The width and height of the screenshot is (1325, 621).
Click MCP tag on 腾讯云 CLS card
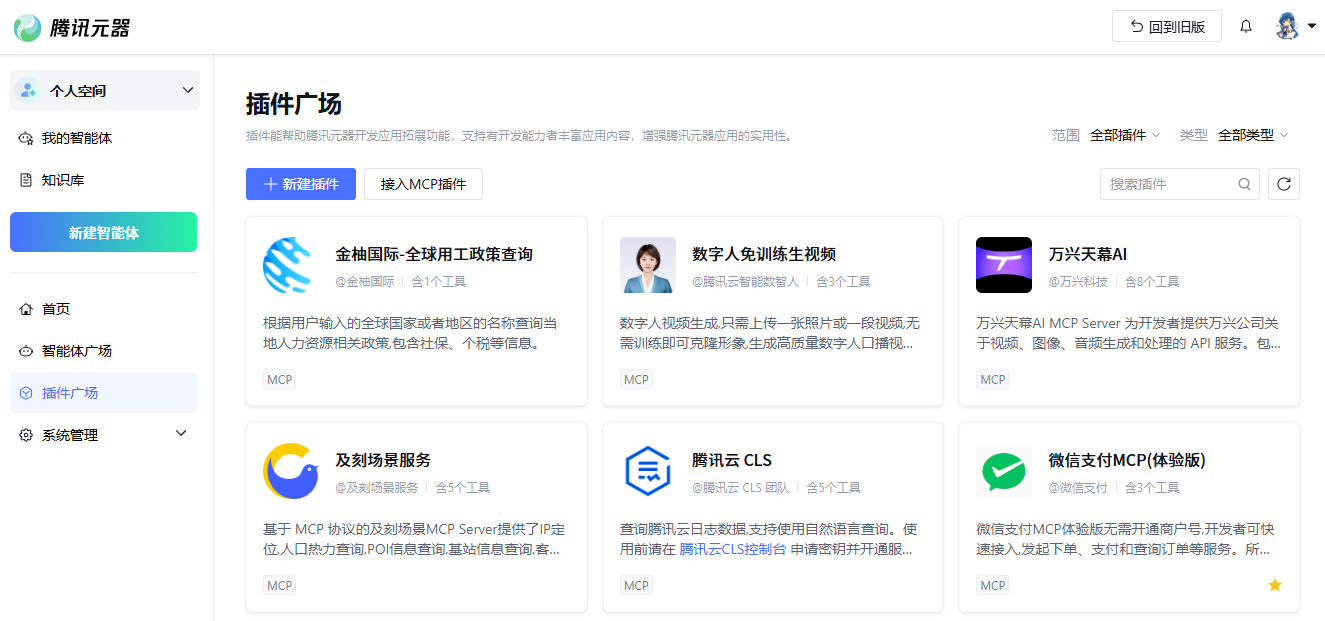click(636, 585)
